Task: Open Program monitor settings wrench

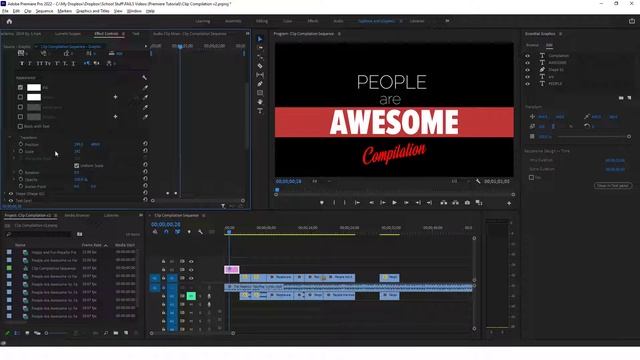Action: click(478, 181)
